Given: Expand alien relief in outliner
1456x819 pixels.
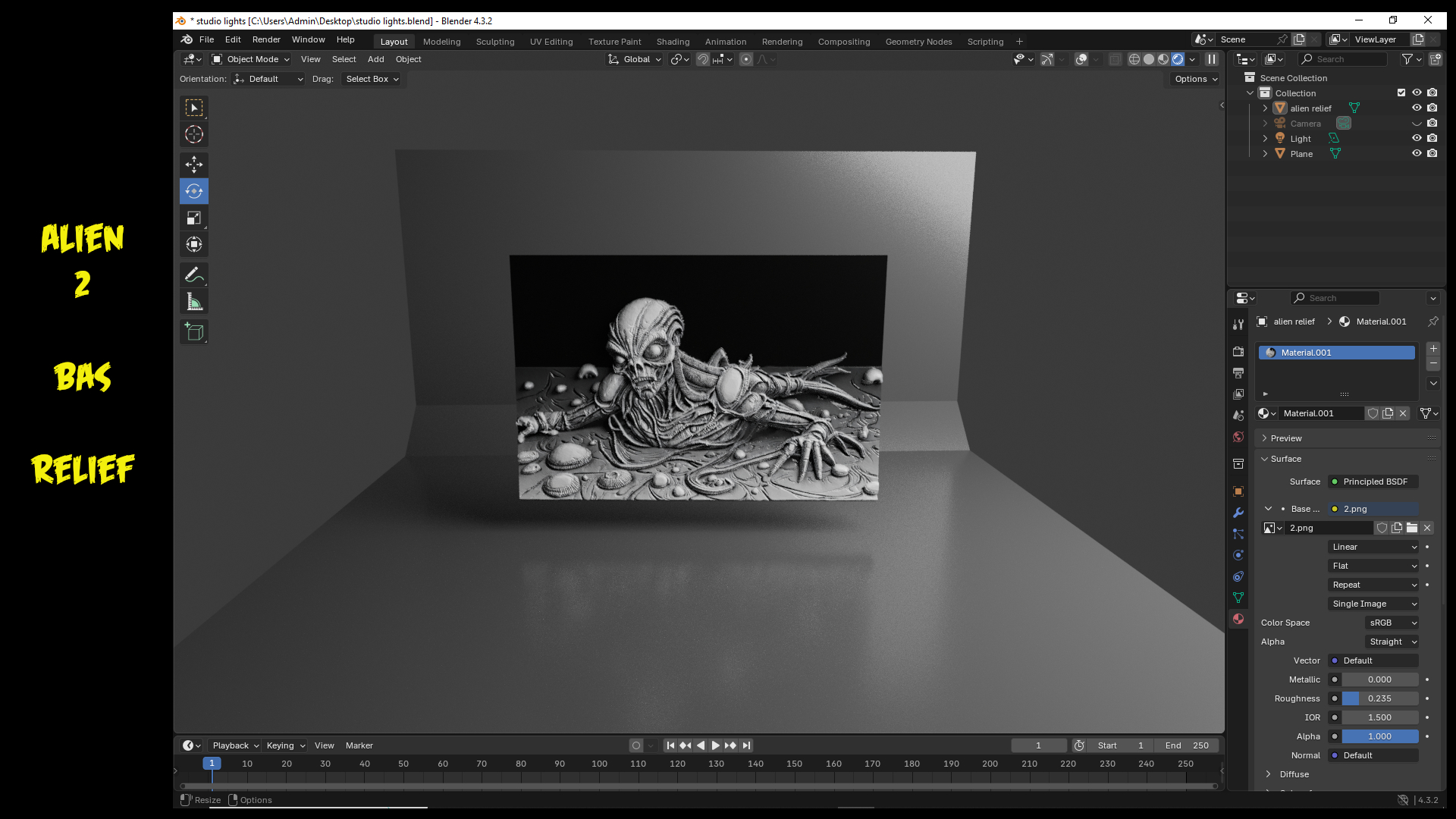Looking at the screenshot, I should pyautogui.click(x=1265, y=108).
